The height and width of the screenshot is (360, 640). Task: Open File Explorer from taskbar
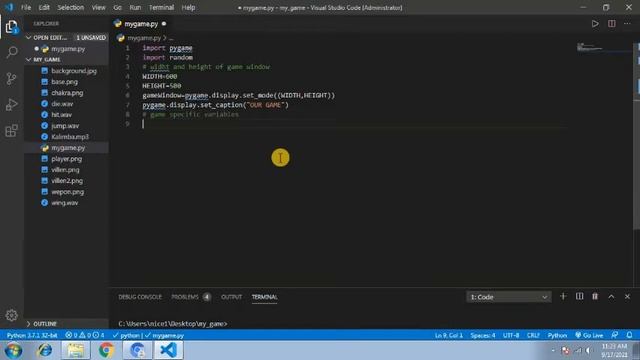point(76,350)
